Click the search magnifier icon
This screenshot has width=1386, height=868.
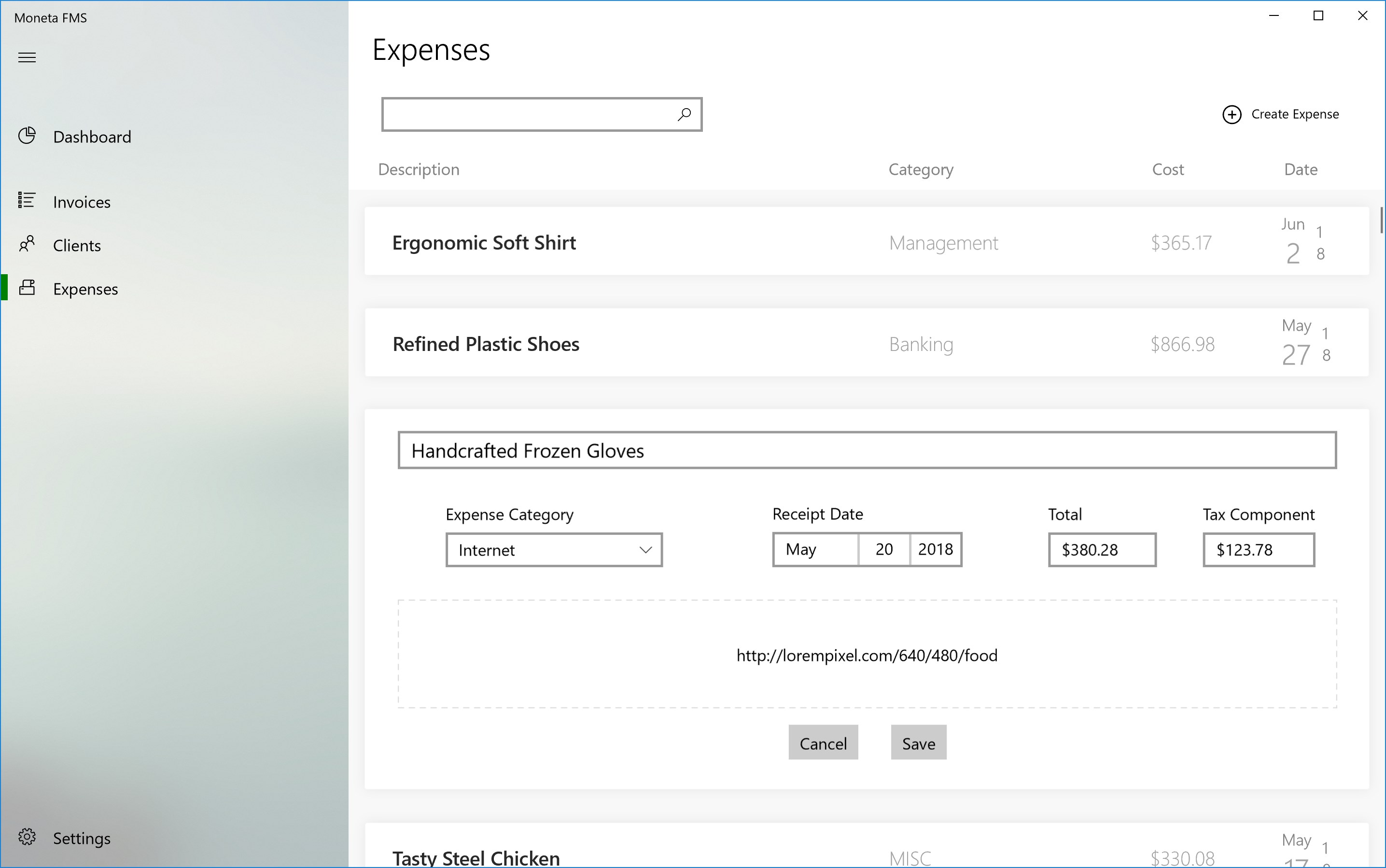click(x=684, y=114)
